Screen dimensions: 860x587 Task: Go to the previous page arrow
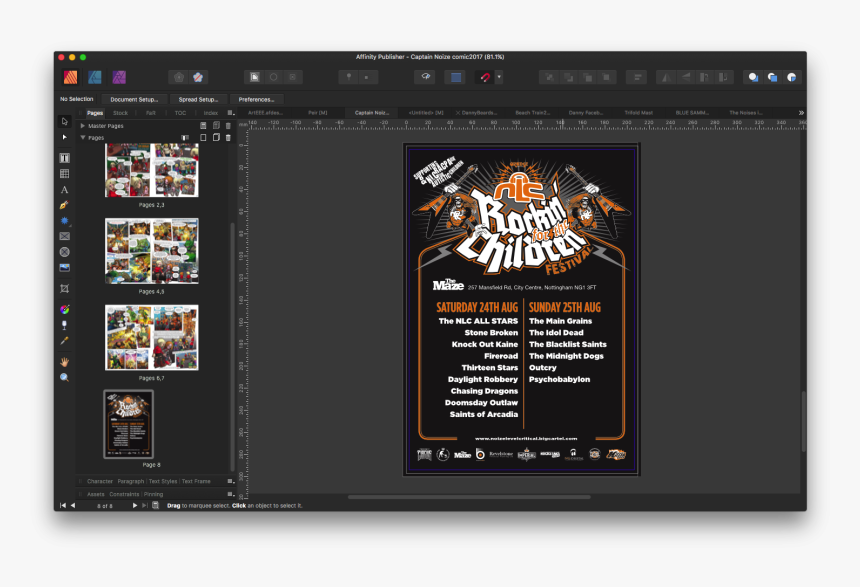(x=73, y=505)
